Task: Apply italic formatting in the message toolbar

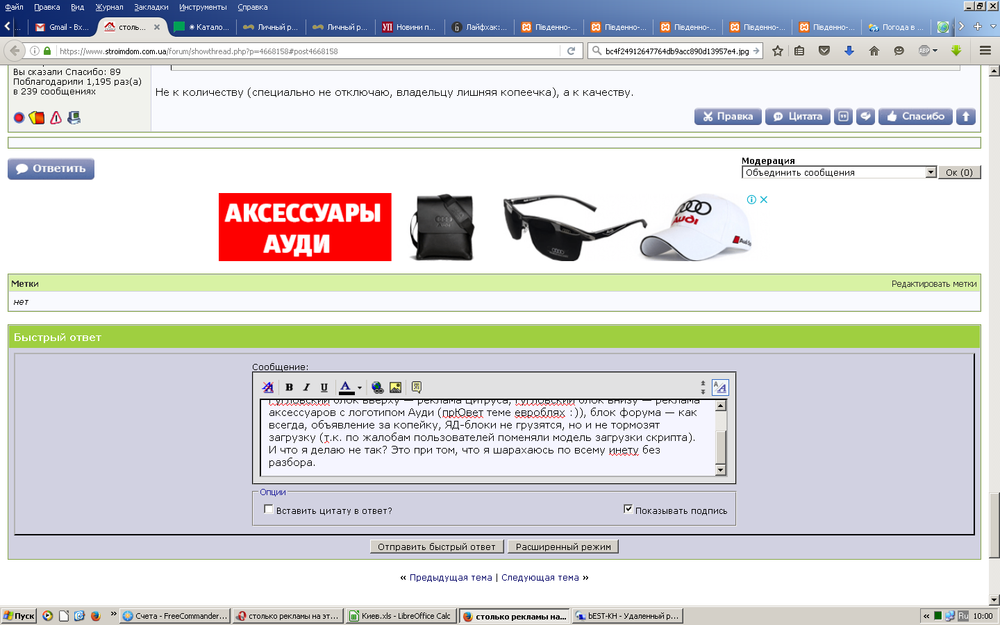Action: tap(306, 388)
